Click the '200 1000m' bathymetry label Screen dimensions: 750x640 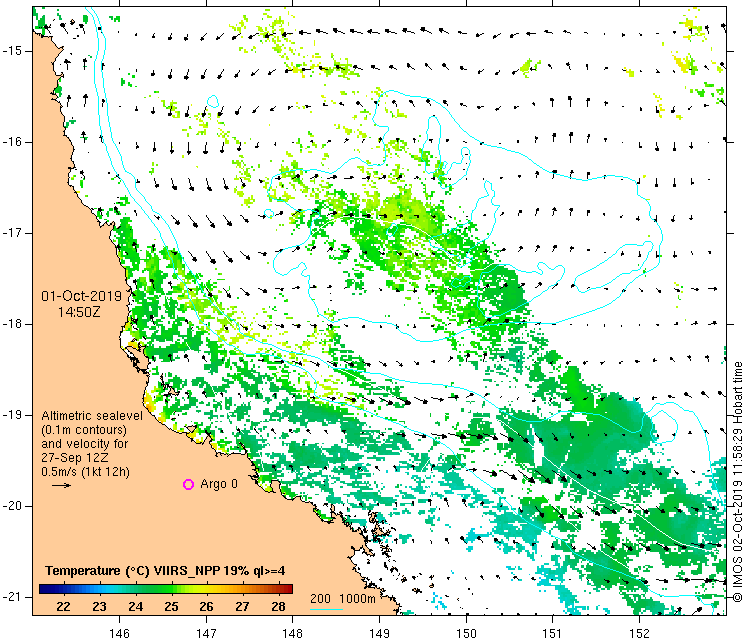click(342, 598)
